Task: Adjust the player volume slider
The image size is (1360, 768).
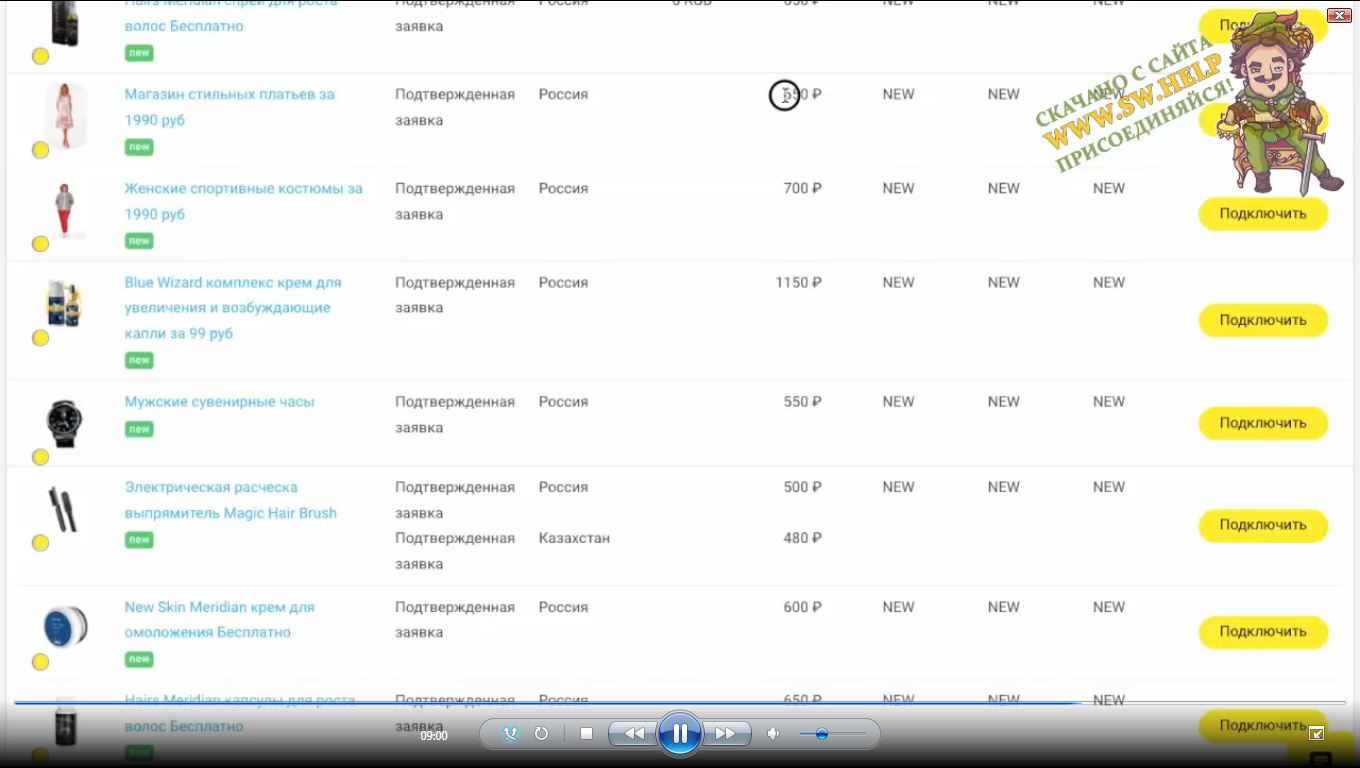Action: 832,734
